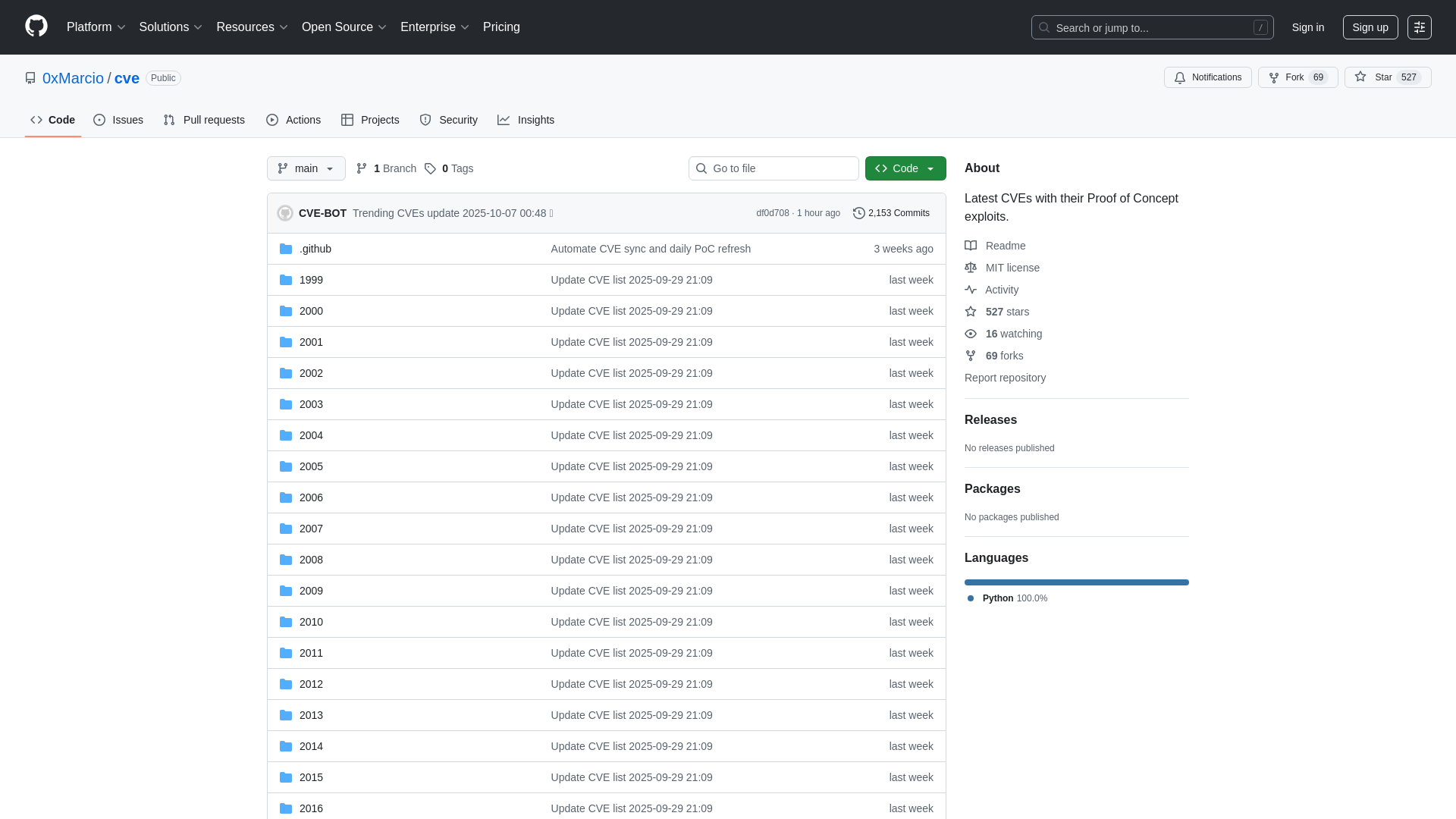Click the watching eye icon in sidebar
This screenshot has height=819, width=1456.
tap(971, 334)
